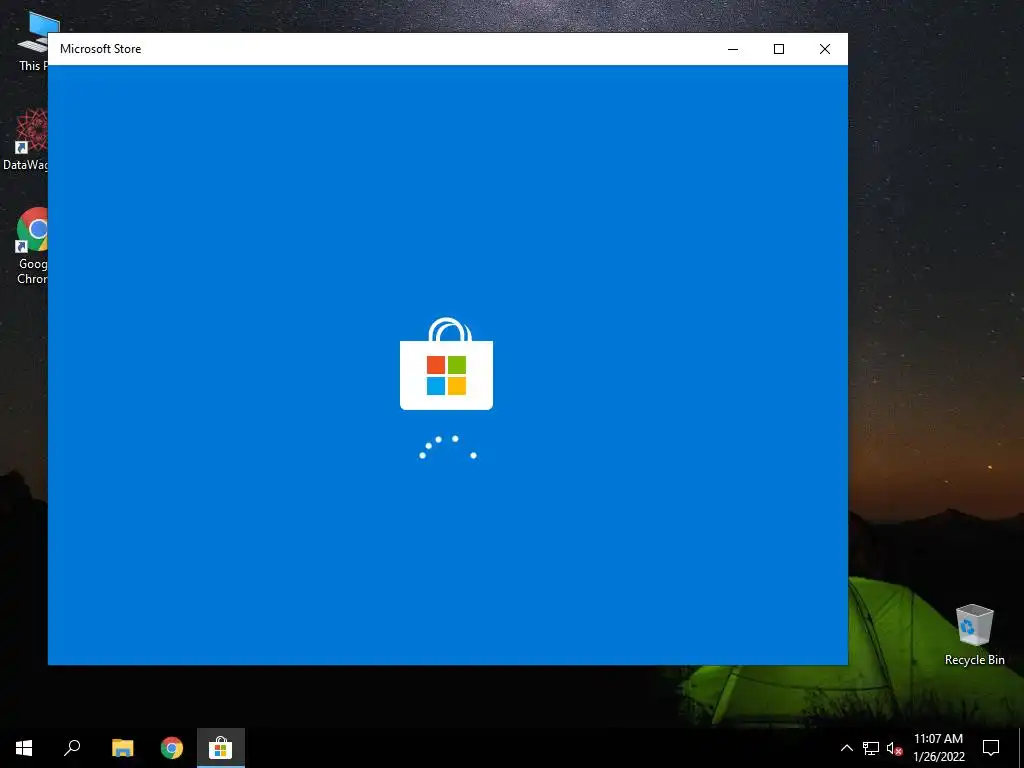Open Google Chrome from the taskbar
Viewport: 1024px width, 768px height.
point(172,748)
